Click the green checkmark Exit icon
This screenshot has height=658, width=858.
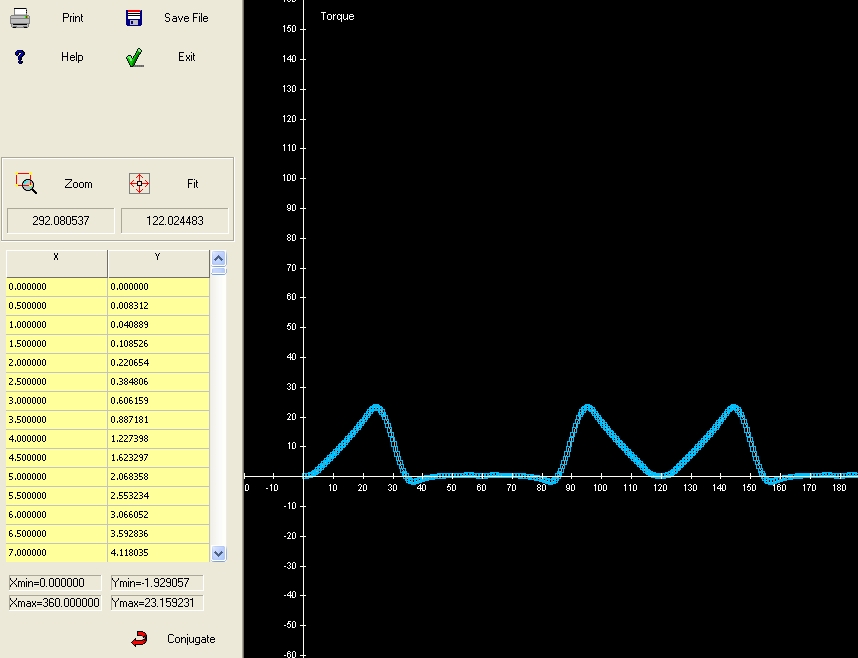[x=135, y=57]
